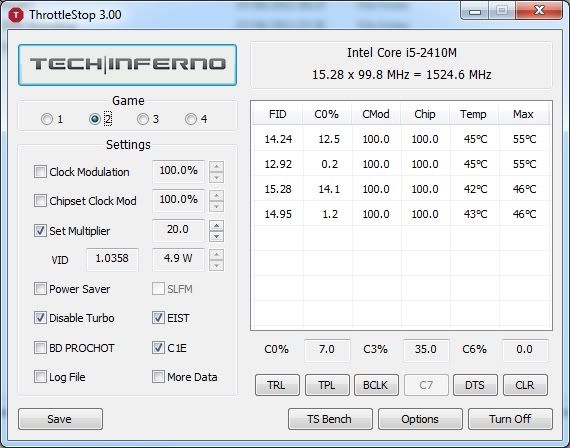Screen dimensions: 570x448
Task: Click Clock Modulation down spinner arrow
Action: [217, 177]
